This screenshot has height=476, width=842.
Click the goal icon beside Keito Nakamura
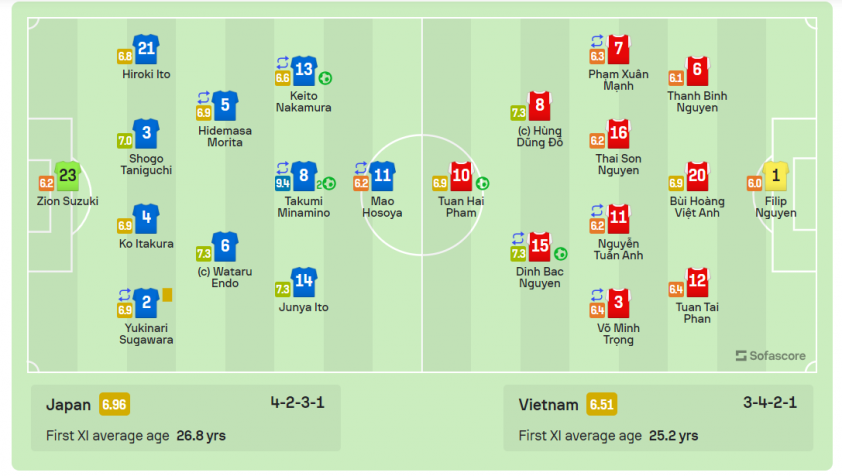point(325,78)
